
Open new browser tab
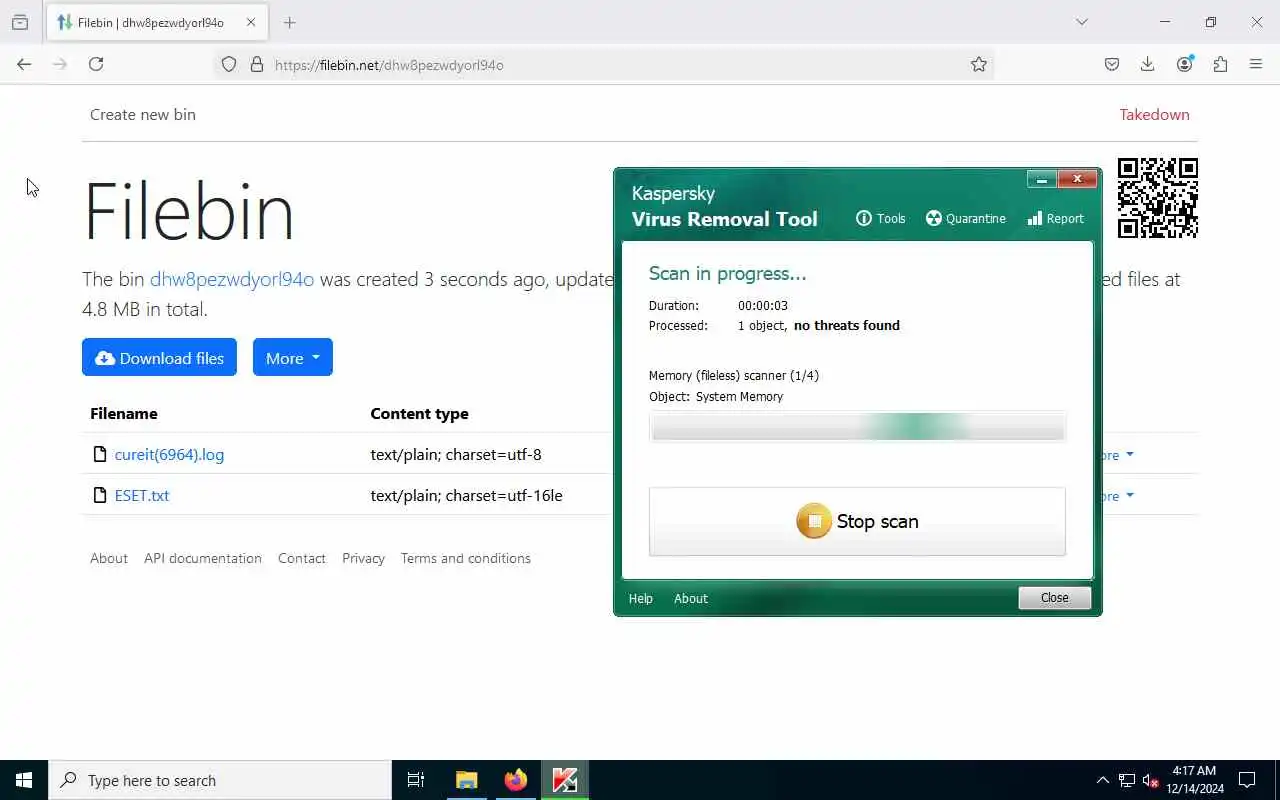click(x=290, y=22)
